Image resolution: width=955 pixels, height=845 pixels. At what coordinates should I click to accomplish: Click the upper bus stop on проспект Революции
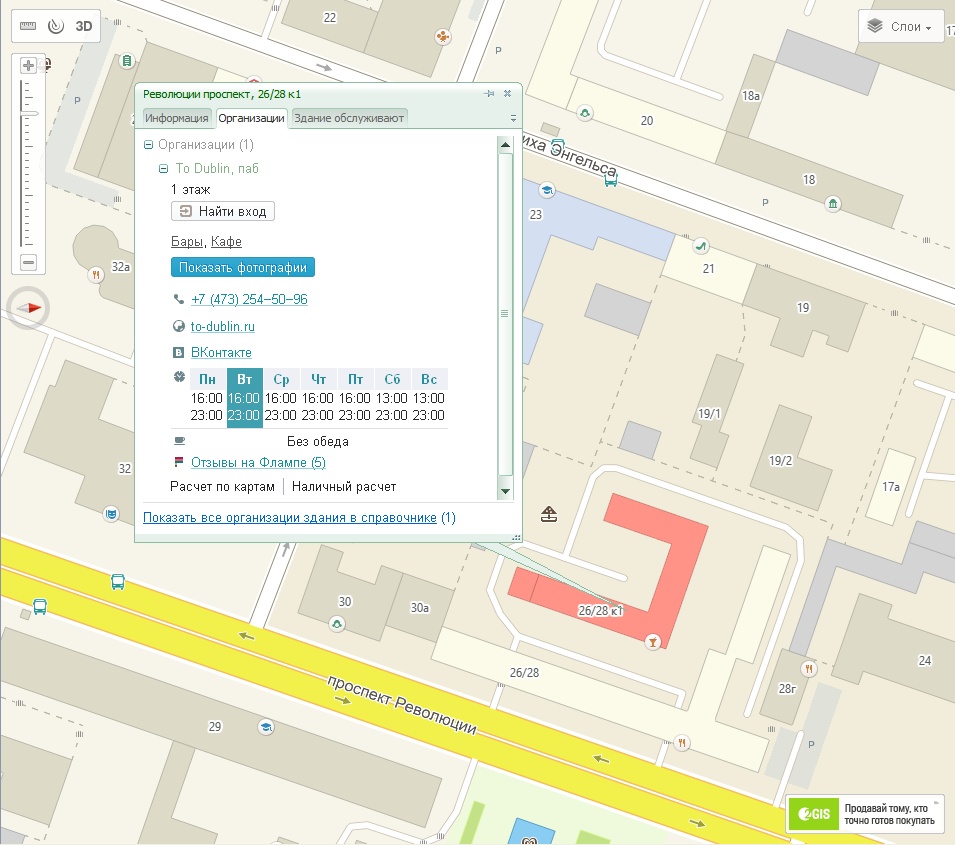coord(118,582)
